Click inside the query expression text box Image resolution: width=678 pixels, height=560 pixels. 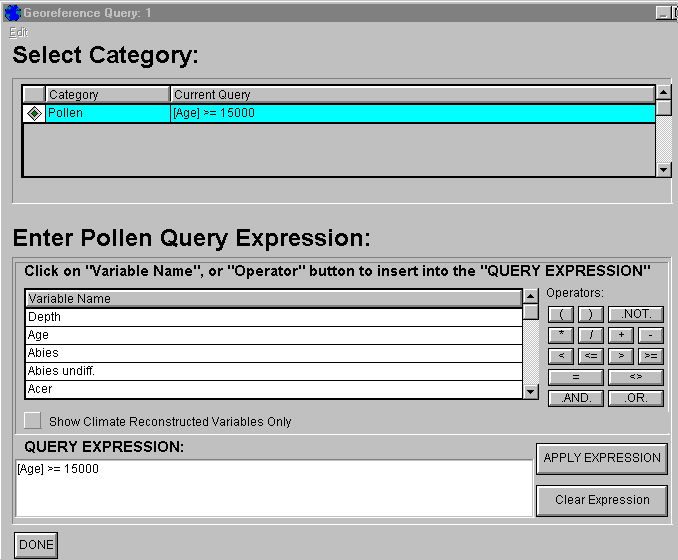[273, 488]
